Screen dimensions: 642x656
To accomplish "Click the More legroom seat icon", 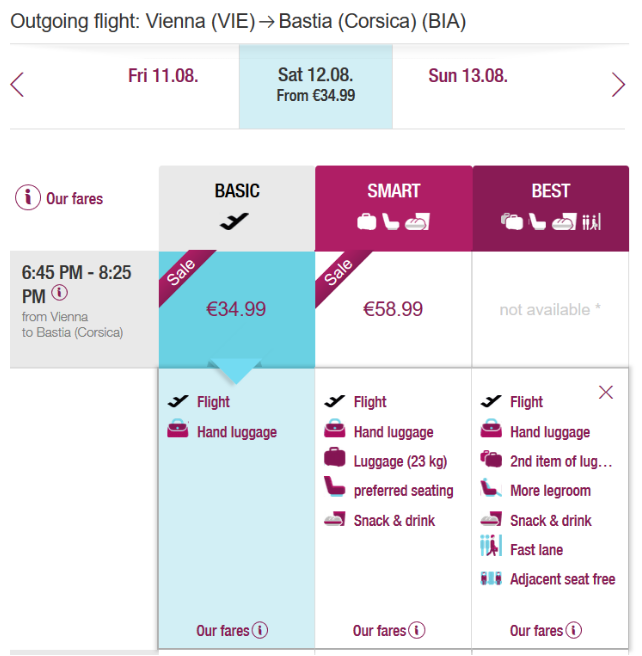I will pyautogui.click(x=491, y=488).
